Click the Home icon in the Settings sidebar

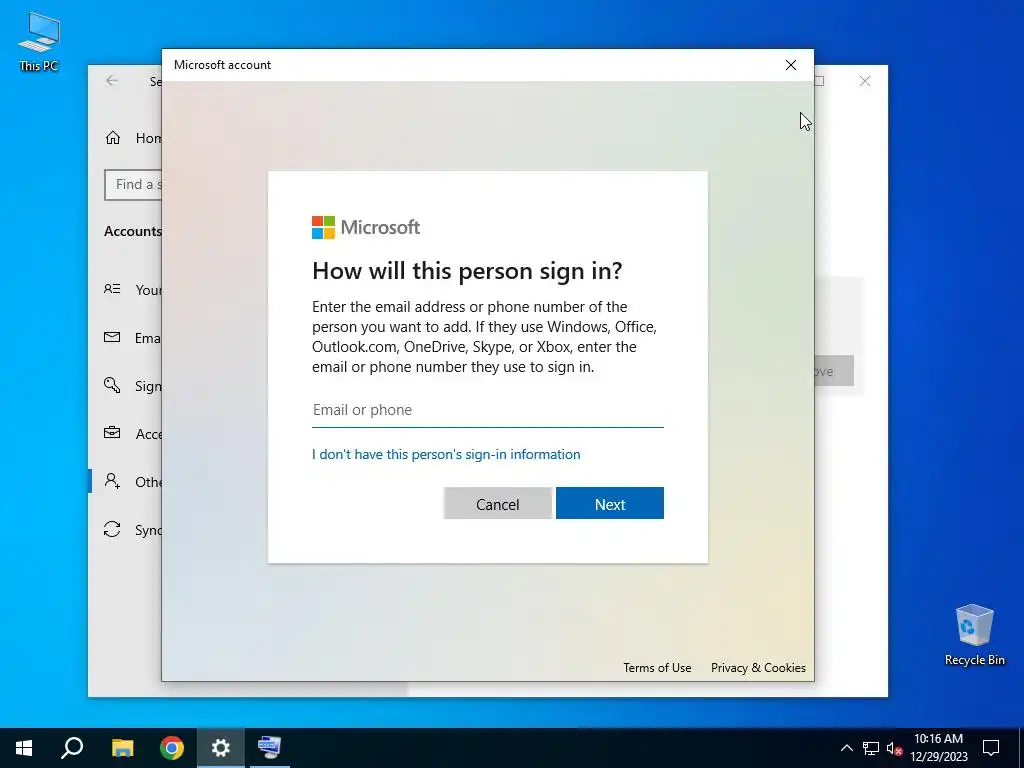(113, 138)
